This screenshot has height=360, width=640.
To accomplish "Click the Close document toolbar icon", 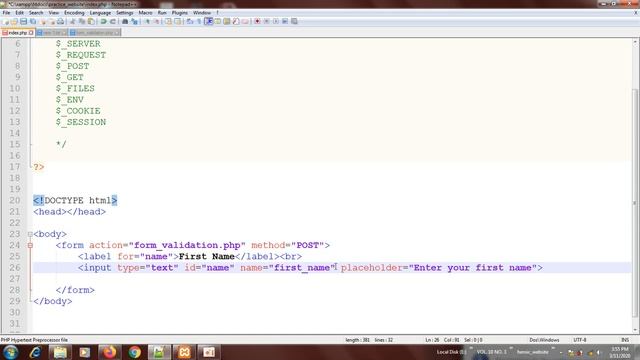I will (43, 21).
